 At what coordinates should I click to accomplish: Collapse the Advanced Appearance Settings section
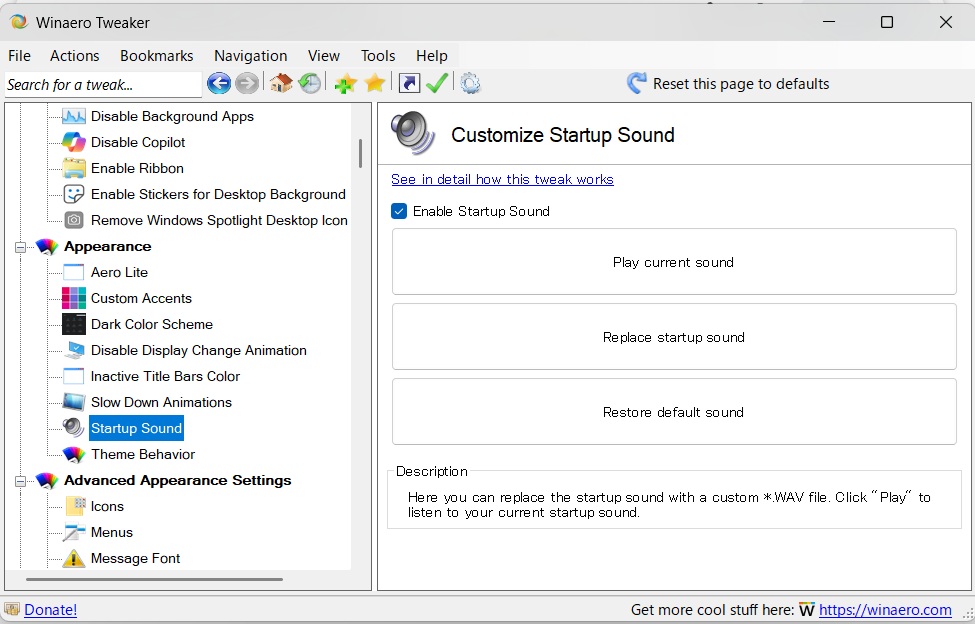(19, 481)
